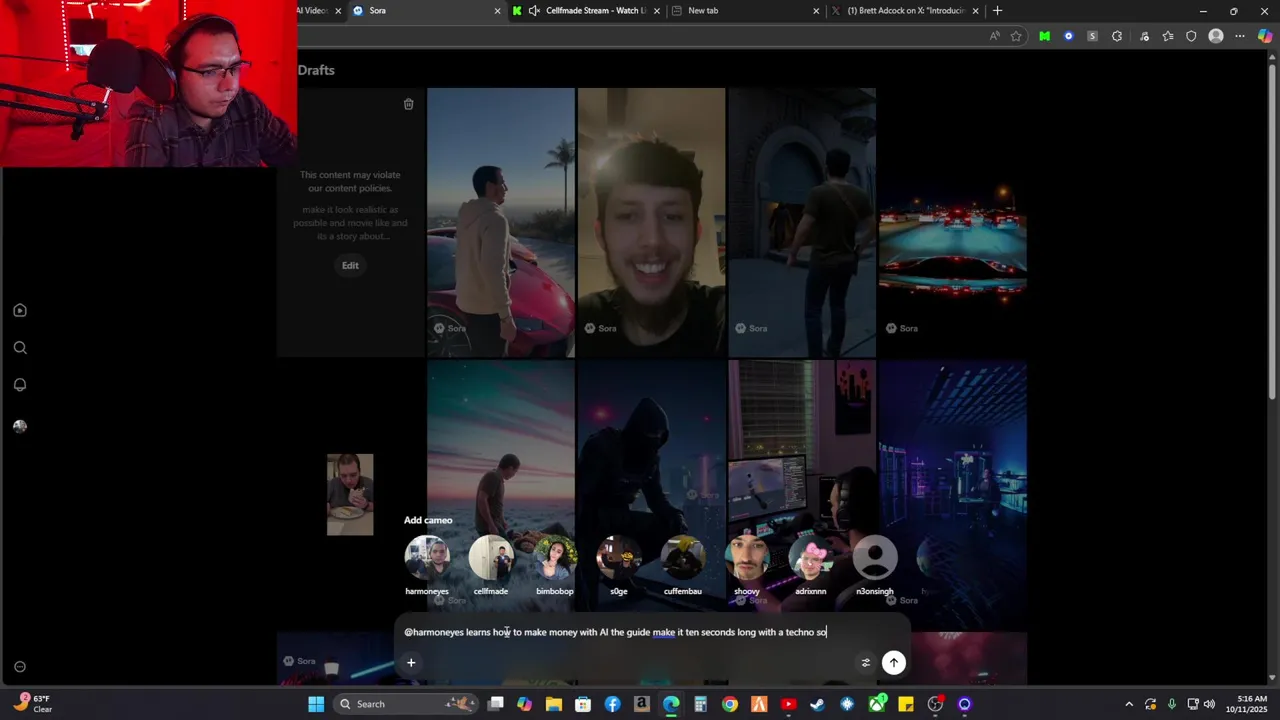Open File Explorer from the taskbar
This screenshot has height=720, width=1280.
click(x=553, y=704)
